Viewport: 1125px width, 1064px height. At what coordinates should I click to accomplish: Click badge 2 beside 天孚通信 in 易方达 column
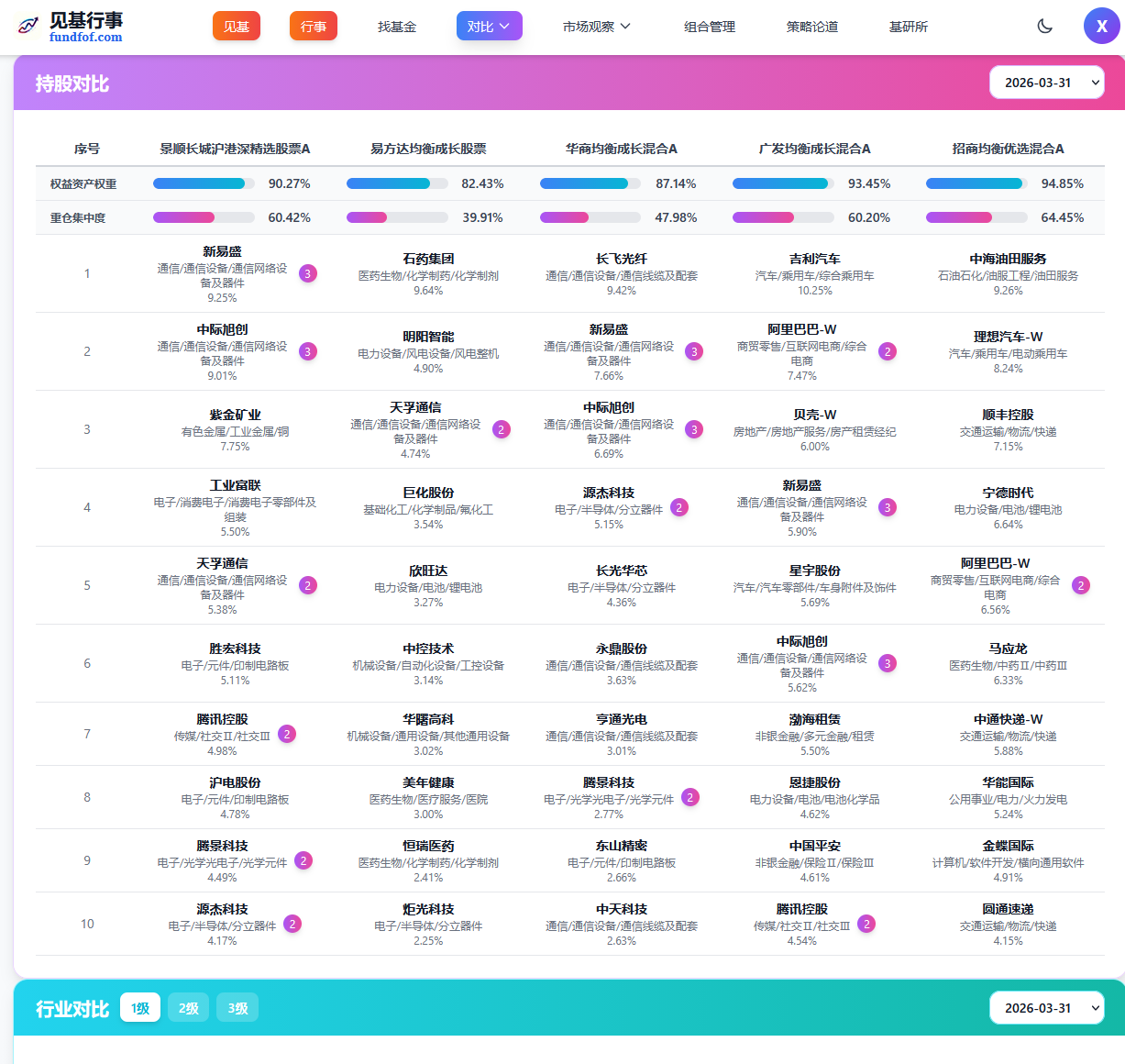coord(502,429)
